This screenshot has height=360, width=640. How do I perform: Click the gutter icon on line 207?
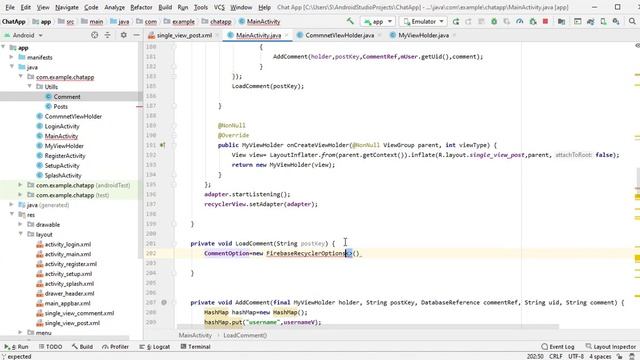(x=164, y=302)
